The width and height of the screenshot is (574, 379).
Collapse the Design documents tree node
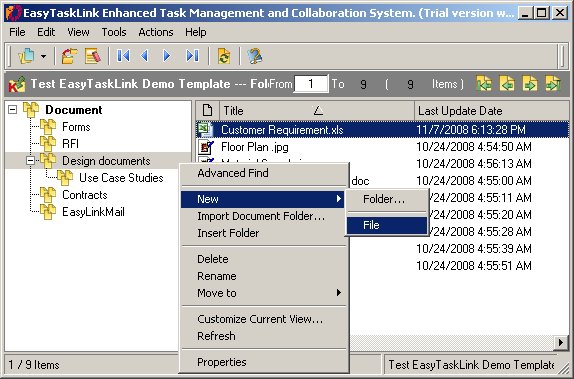tap(30, 160)
